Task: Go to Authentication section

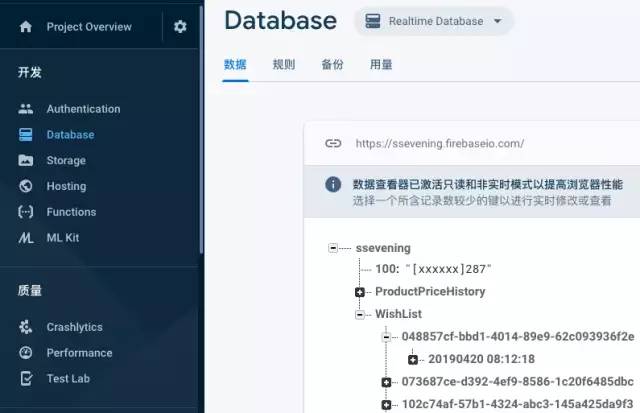Action: [x=83, y=109]
